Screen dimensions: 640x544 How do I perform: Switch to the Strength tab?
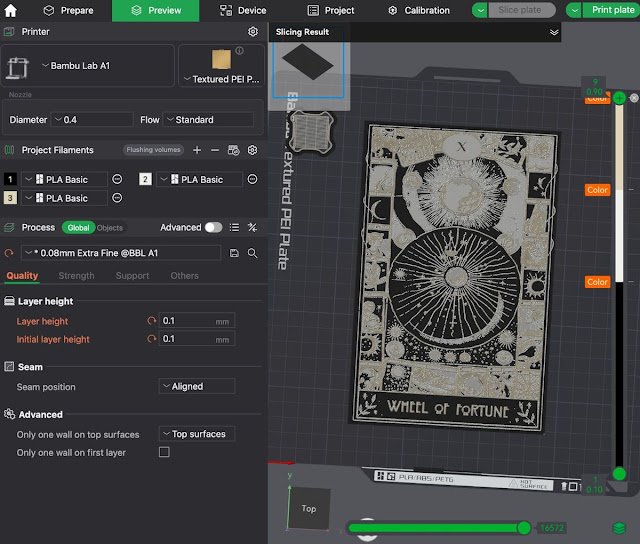76,276
